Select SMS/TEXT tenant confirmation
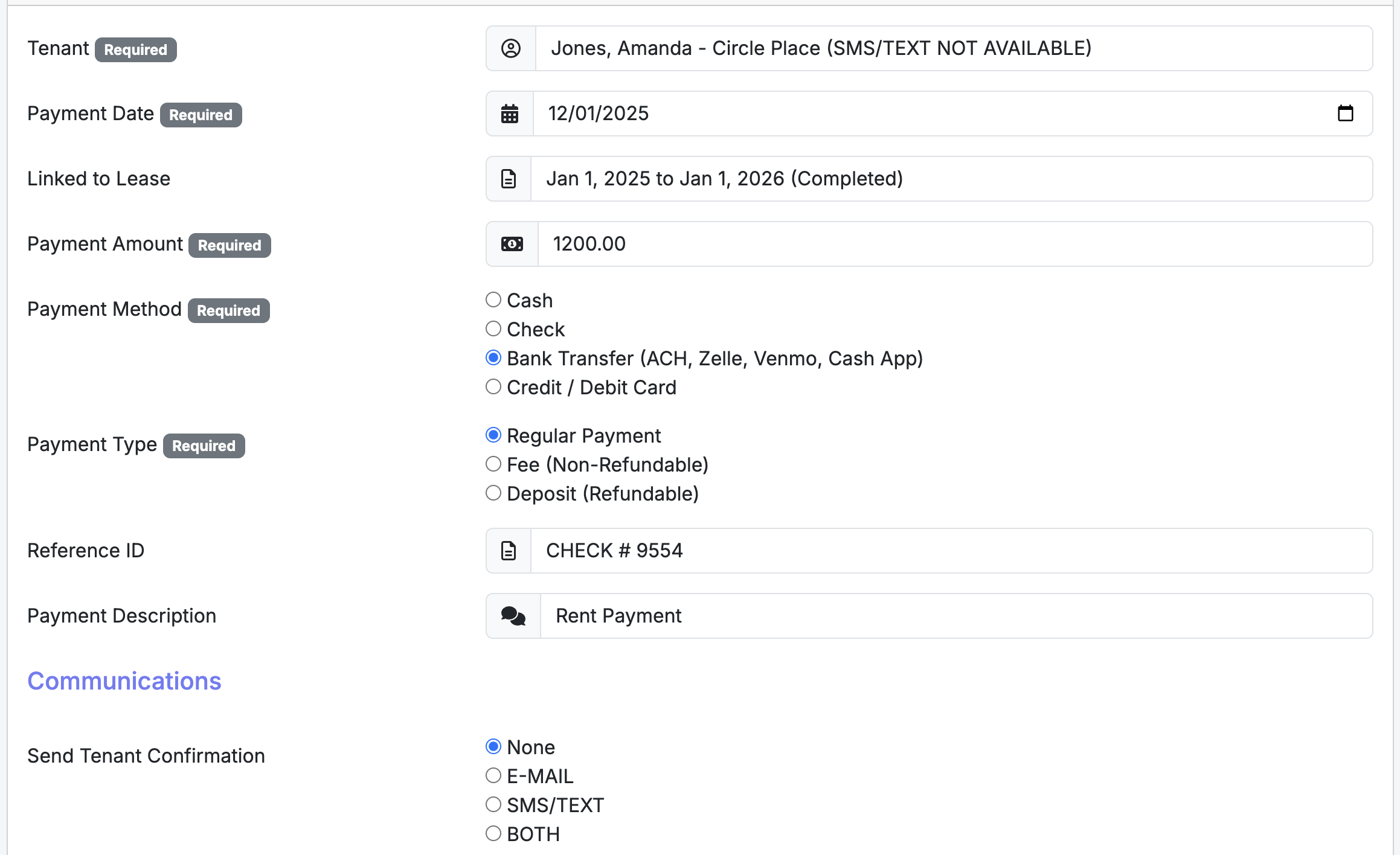The height and width of the screenshot is (855, 1400). click(x=493, y=805)
